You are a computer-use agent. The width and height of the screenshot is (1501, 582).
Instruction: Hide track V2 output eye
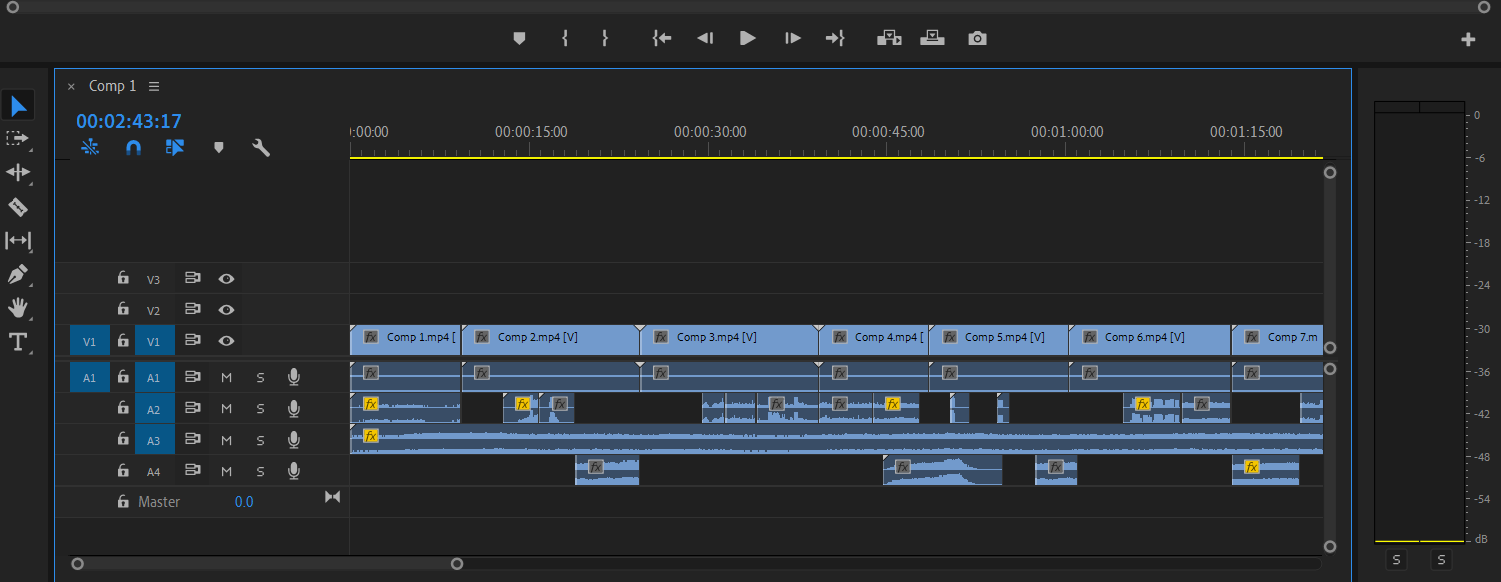227,309
